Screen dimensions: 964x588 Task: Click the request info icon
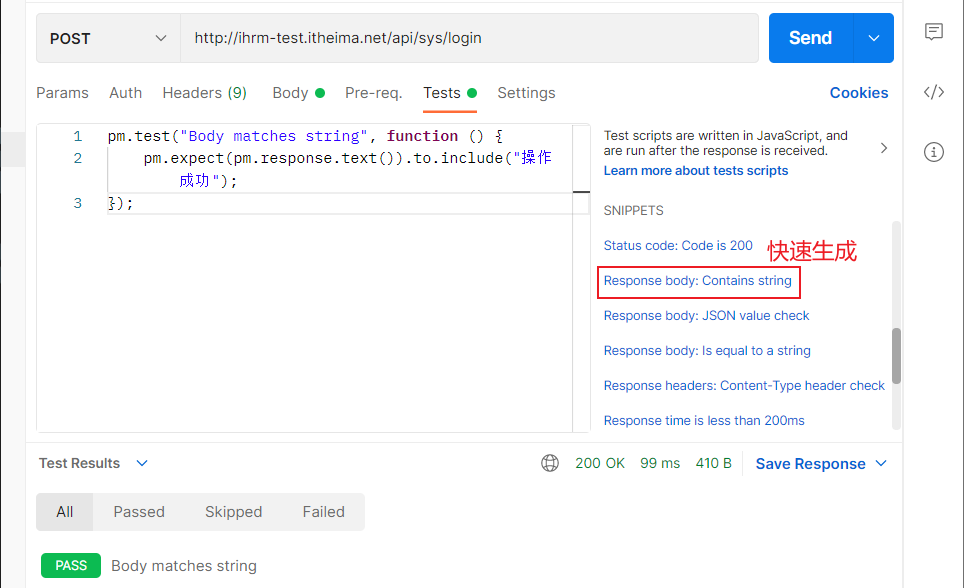pyautogui.click(x=934, y=152)
